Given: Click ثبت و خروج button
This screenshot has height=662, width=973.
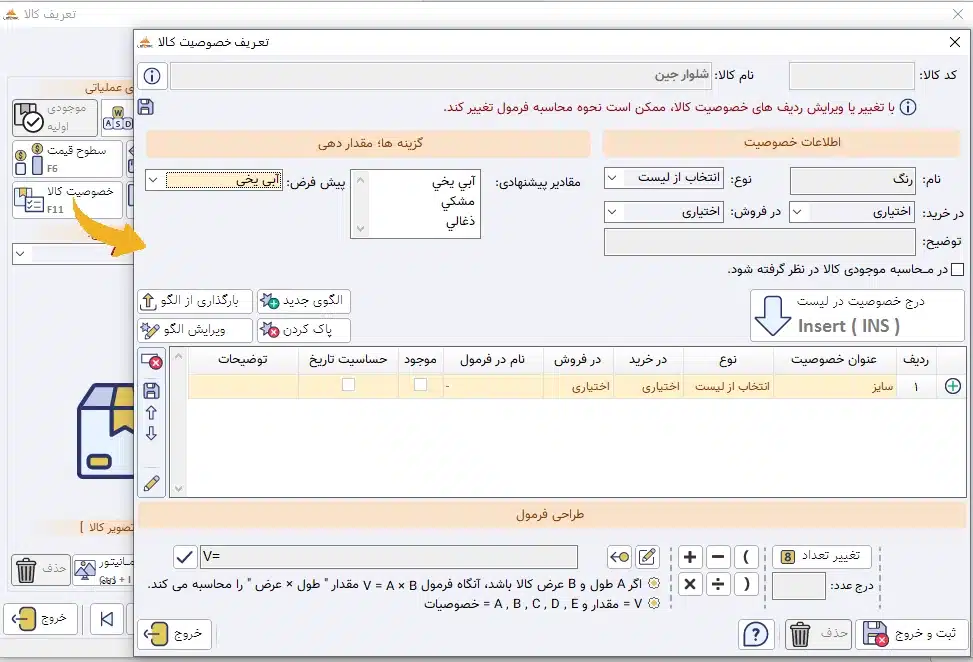Looking at the screenshot, I should (x=911, y=634).
